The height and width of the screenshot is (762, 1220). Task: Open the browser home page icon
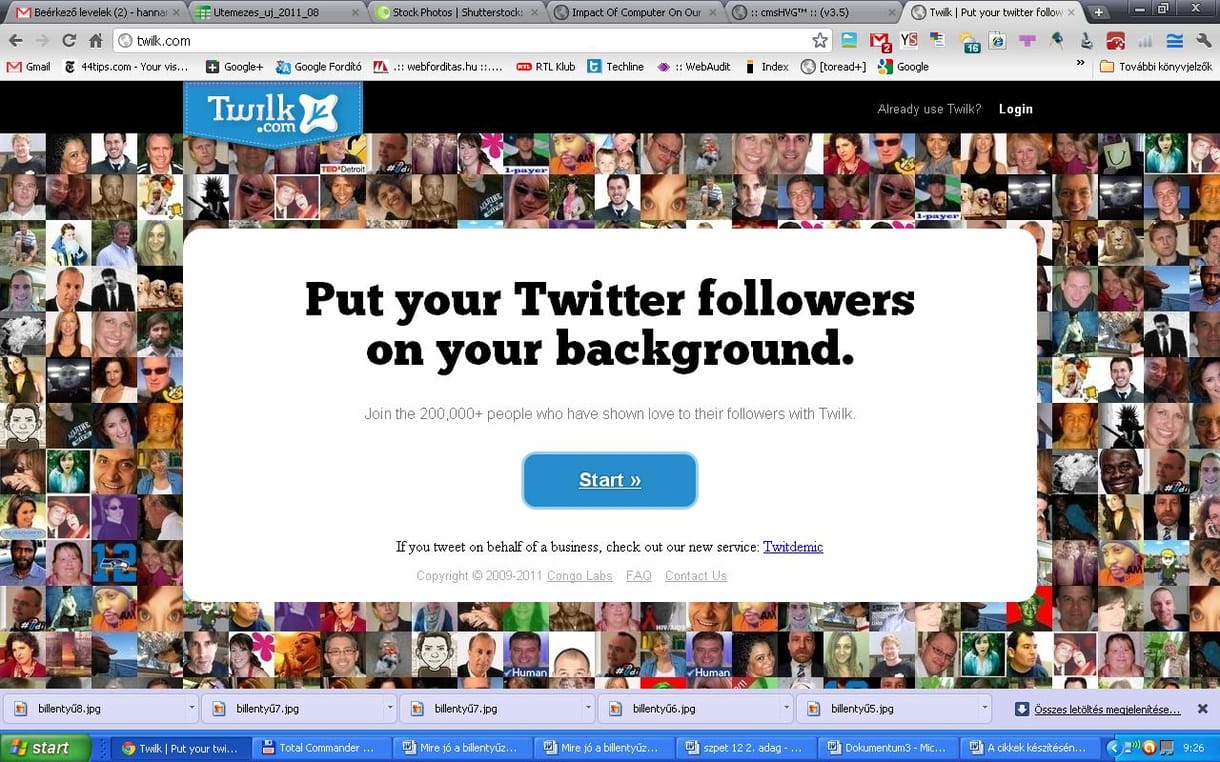pyautogui.click(x=95, y=41)
